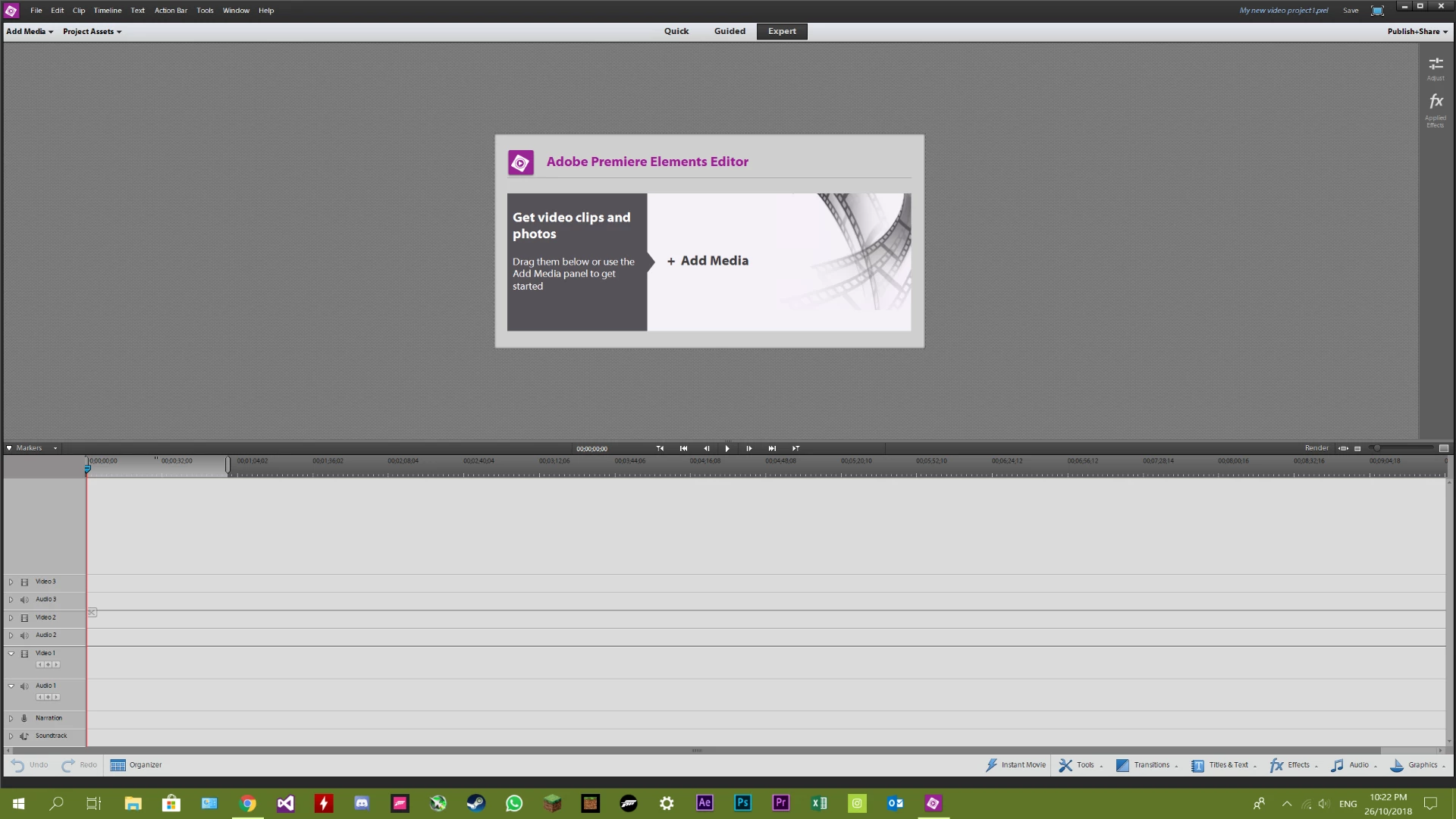Switch to the Guided tab
This screenshot has height=819, width=1456.
coord(730,32)
